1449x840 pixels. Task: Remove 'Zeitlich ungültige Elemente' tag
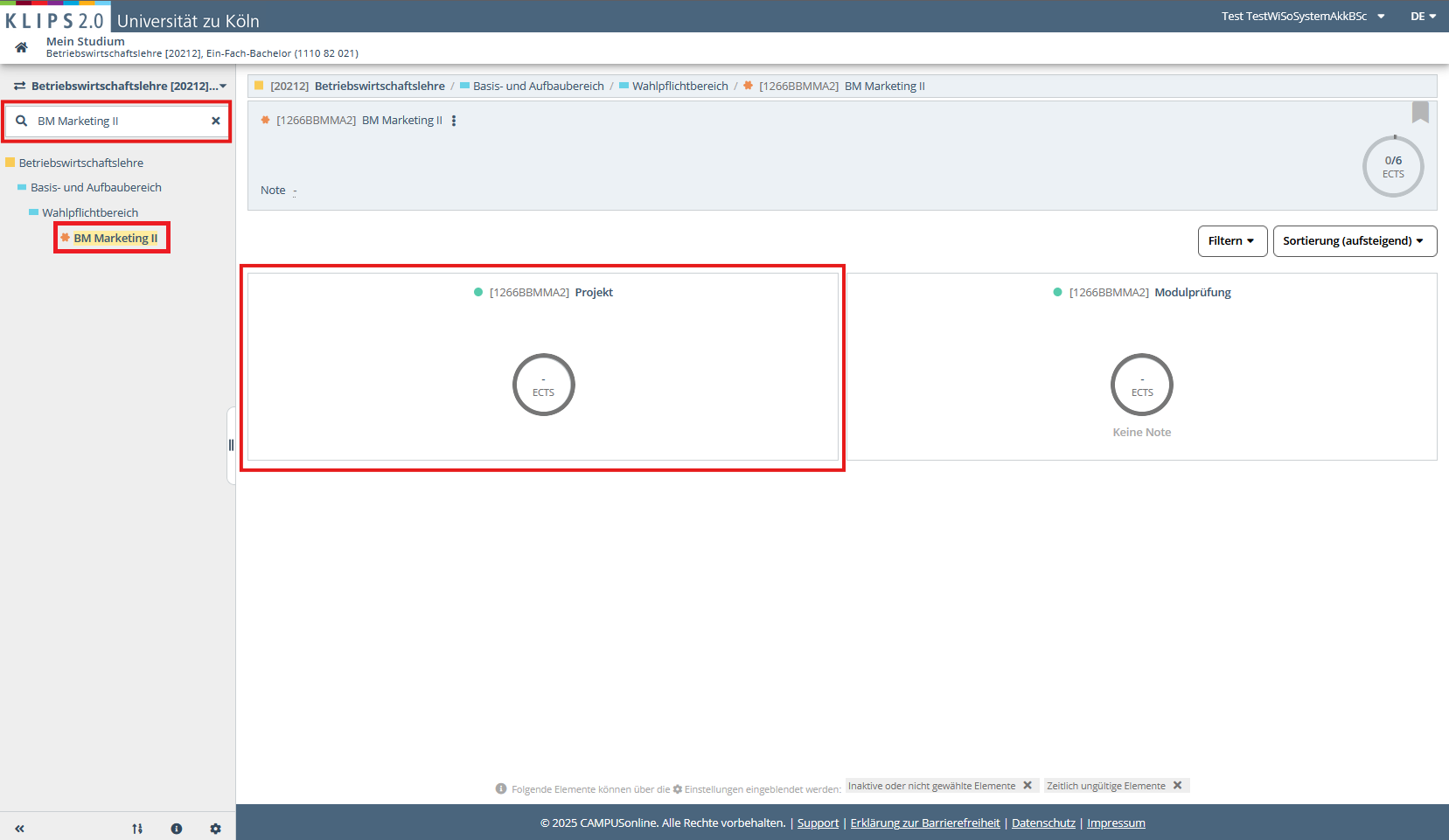click(x=1178, y=786)
